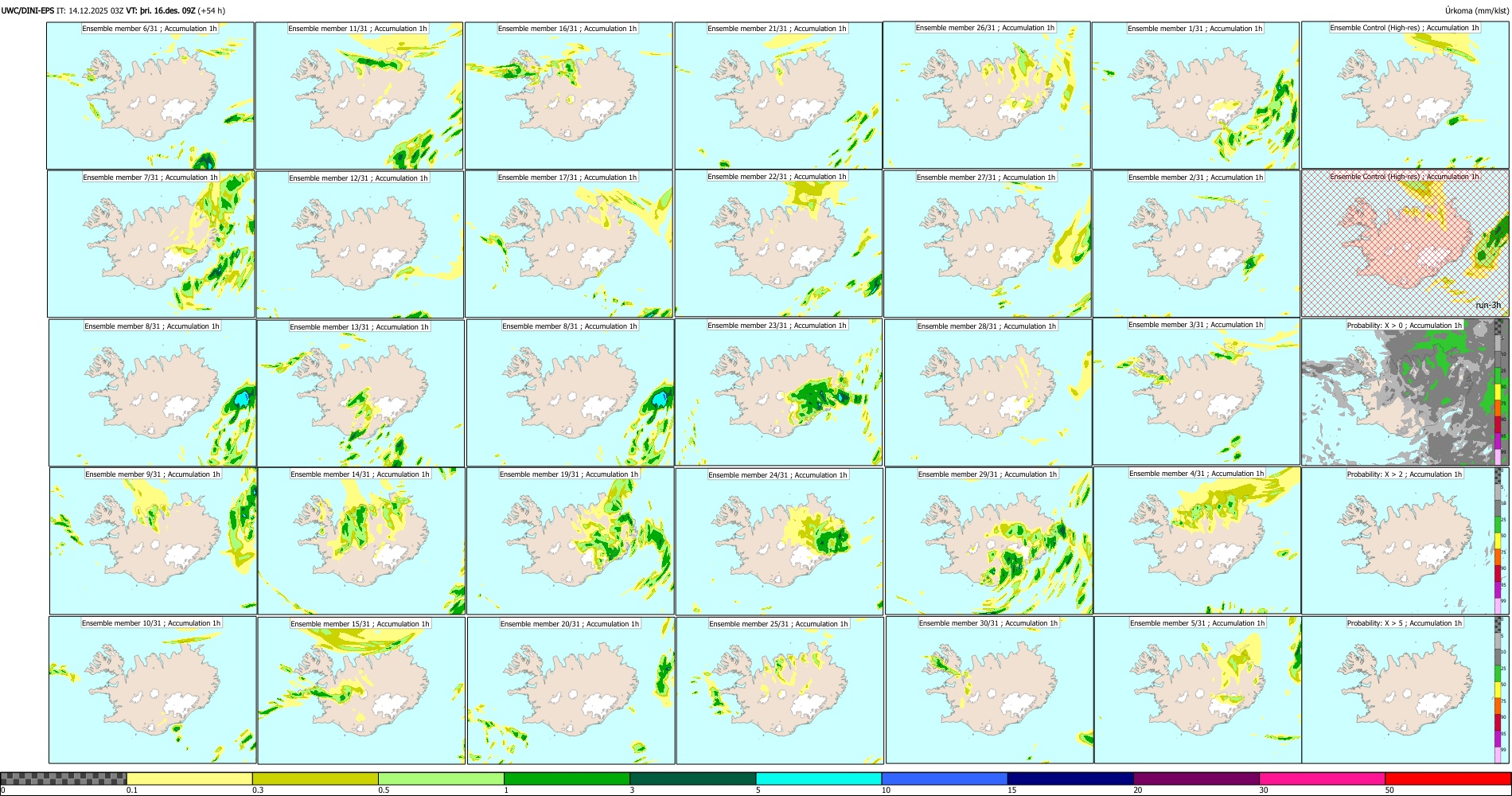Open the Ensemble member 21/31 map panel
This screenshot has height=796, width=1512.
click(777, 96)
